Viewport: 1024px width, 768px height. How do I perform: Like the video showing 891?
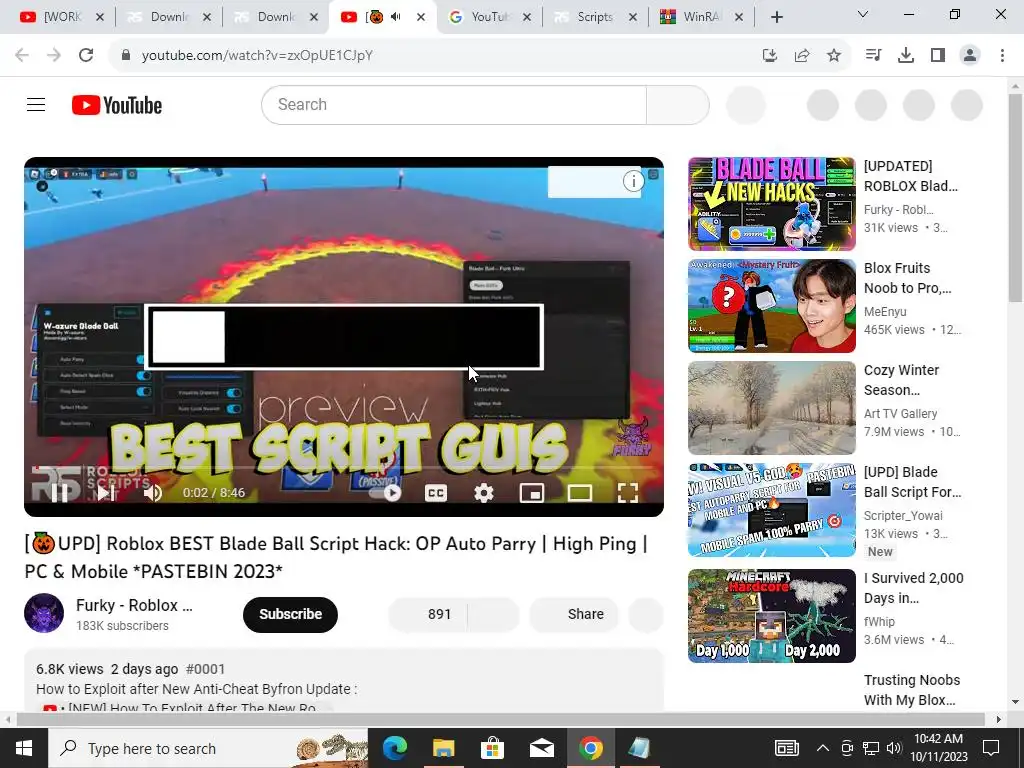(428, 615)
